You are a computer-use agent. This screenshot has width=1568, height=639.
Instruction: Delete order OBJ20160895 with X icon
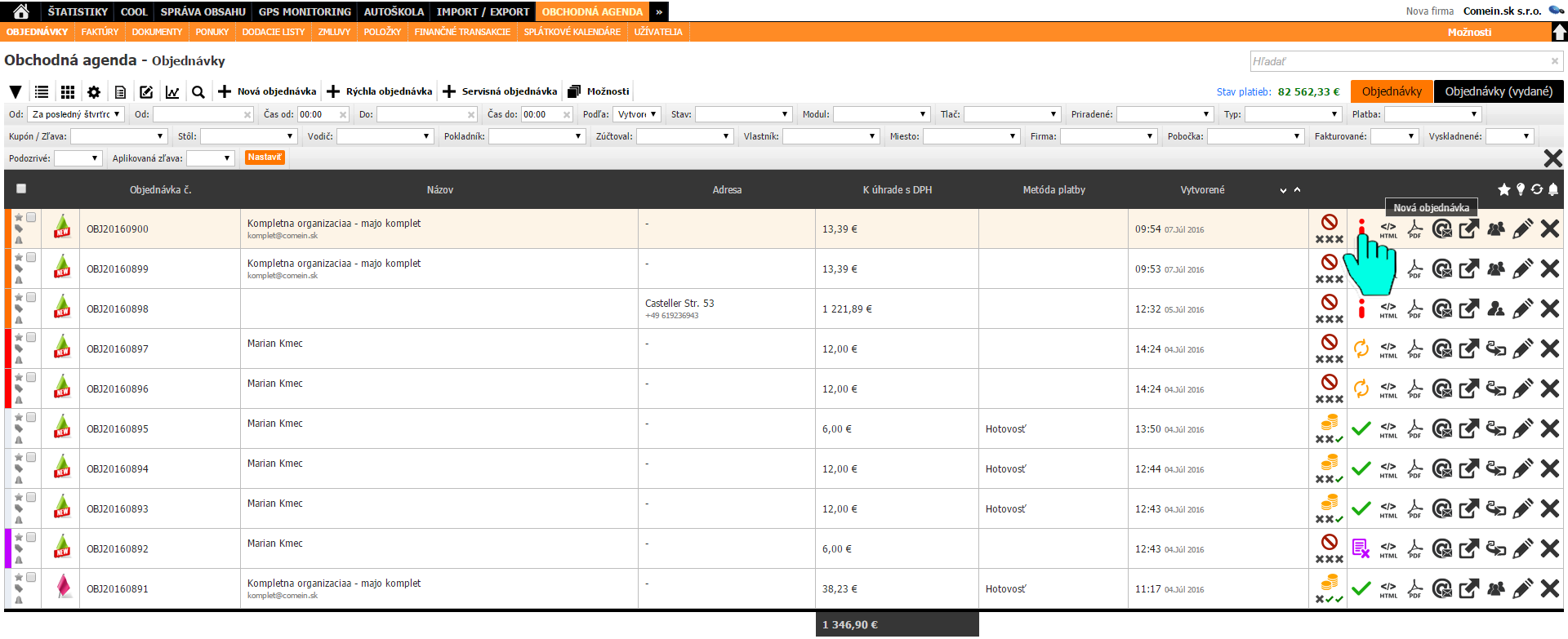[x=1549, y=429]
